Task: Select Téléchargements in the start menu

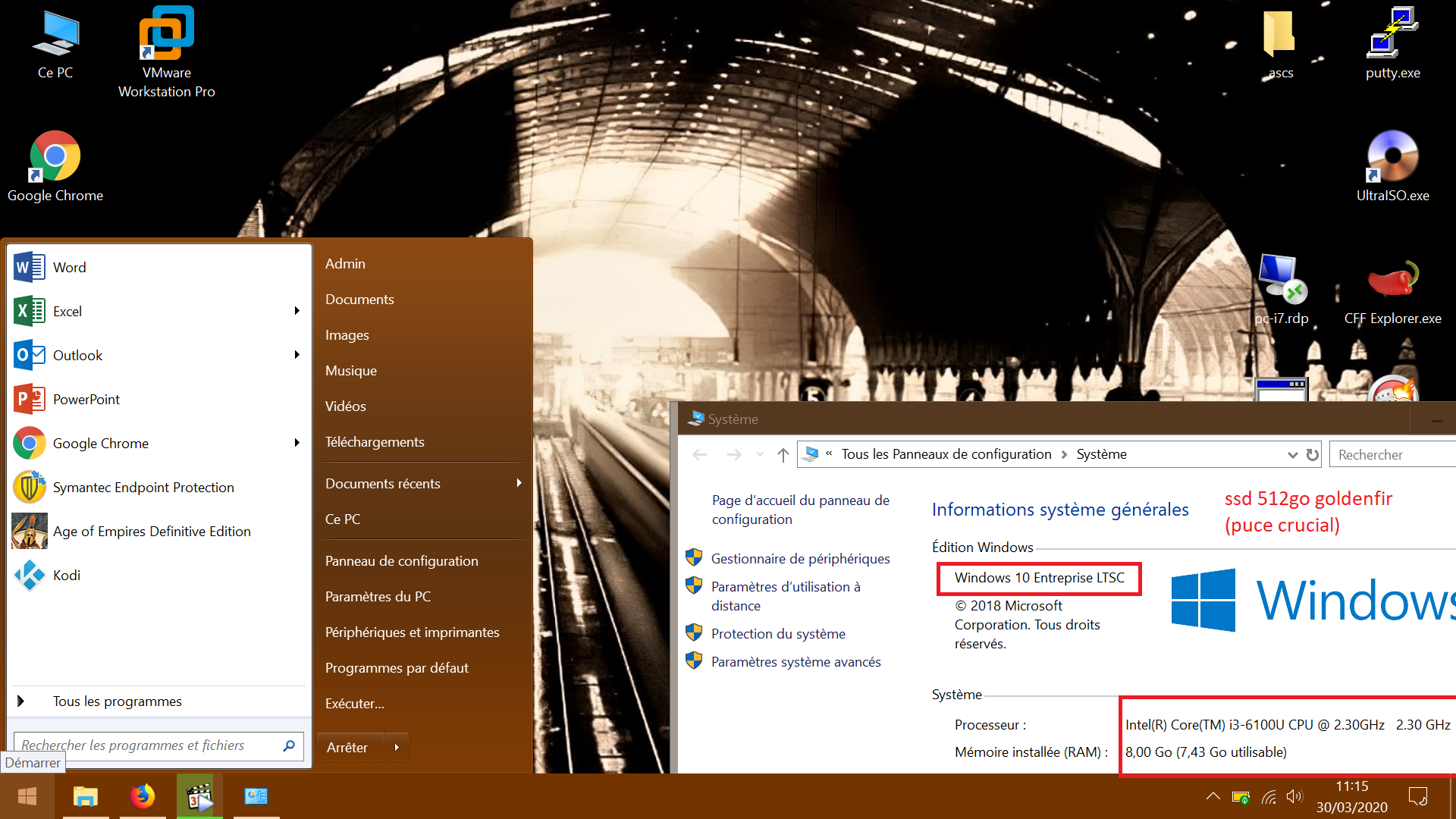Action: point(375,442)
